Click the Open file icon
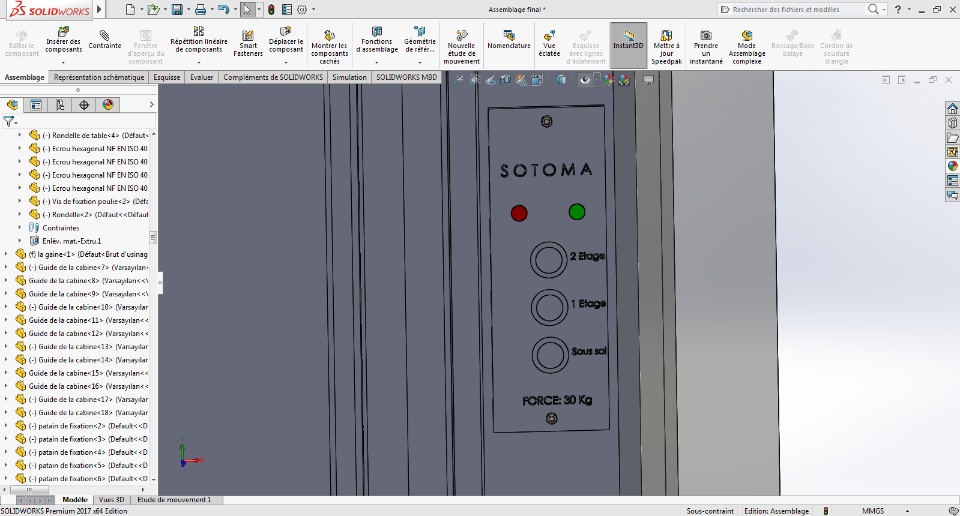 [153, 9]
